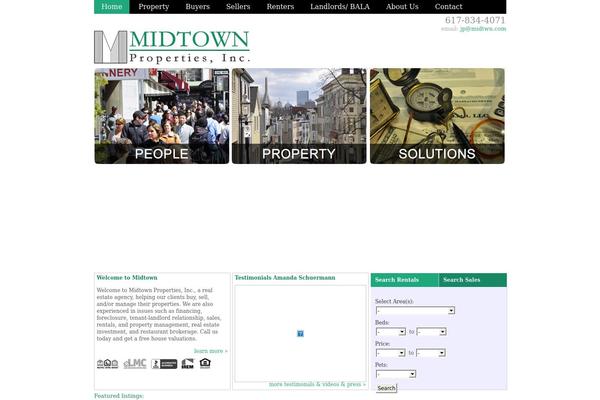Open the maximum Price dropdown
Image resolution: width=600 pixels, height=400 pixels.
431,353
